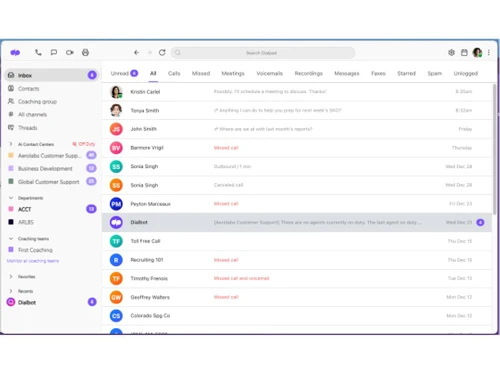This screenshot has width=500, height=375.
Task: Go back with the left arrow
Action: click(136, 52)
